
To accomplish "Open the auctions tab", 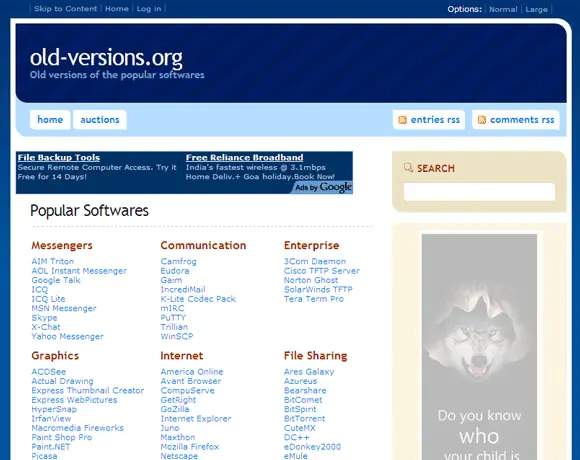I will tap(100, 120).
